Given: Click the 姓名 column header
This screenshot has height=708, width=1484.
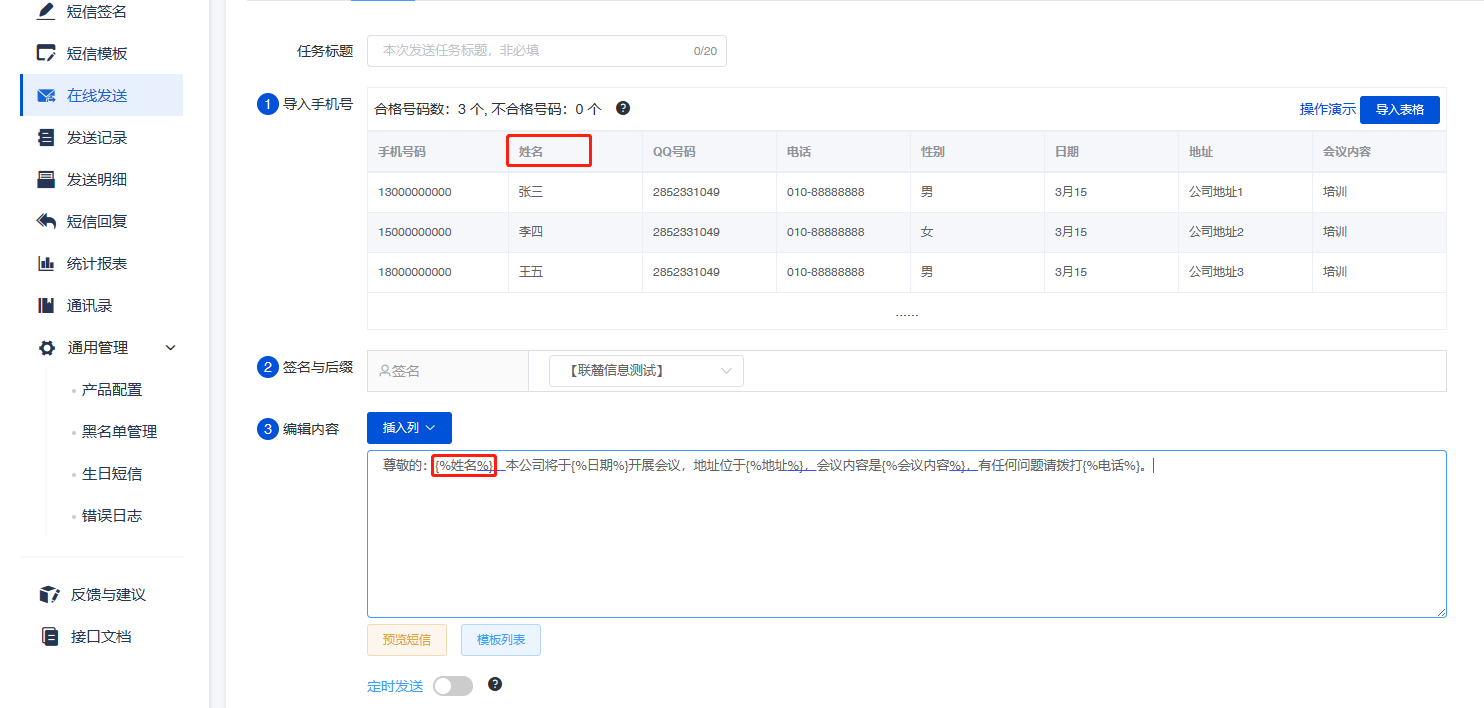Looking at the screenshot, I should tap(575, 152).
